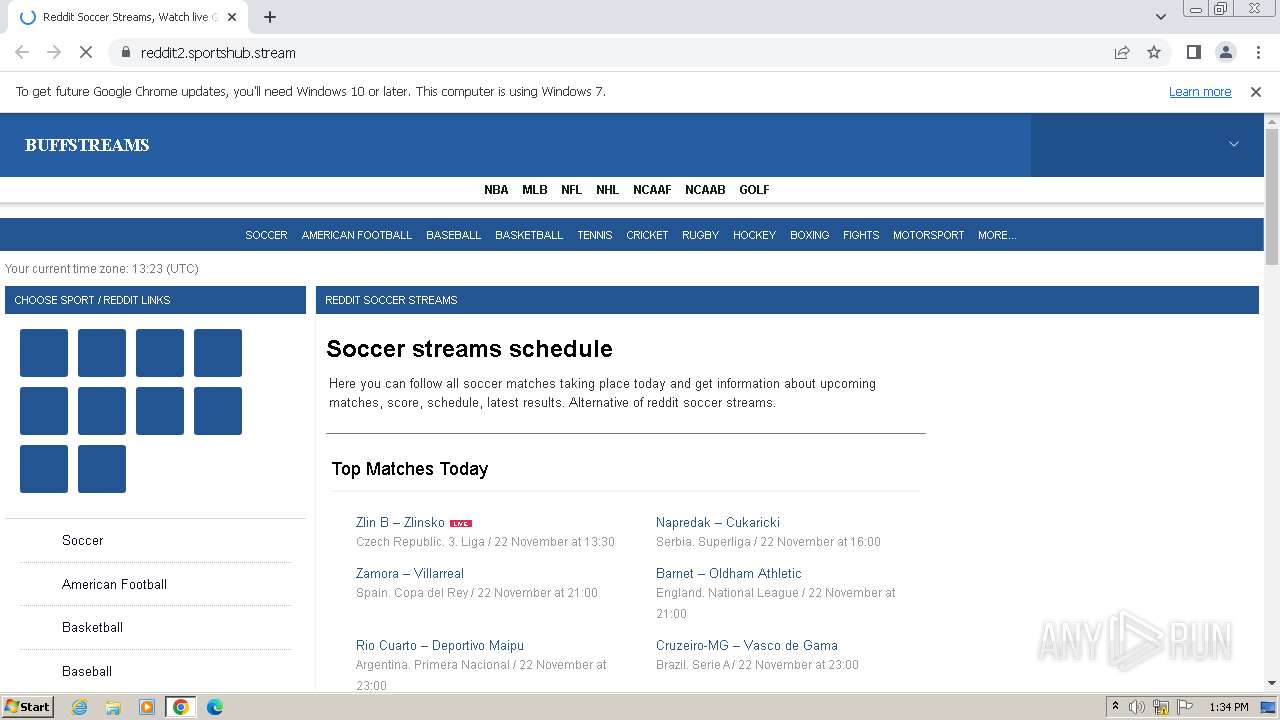The width and height of the screenshot is (1280, 720).
Task: Open the Napredak – Cukaricki match
Action: (718, 522)
